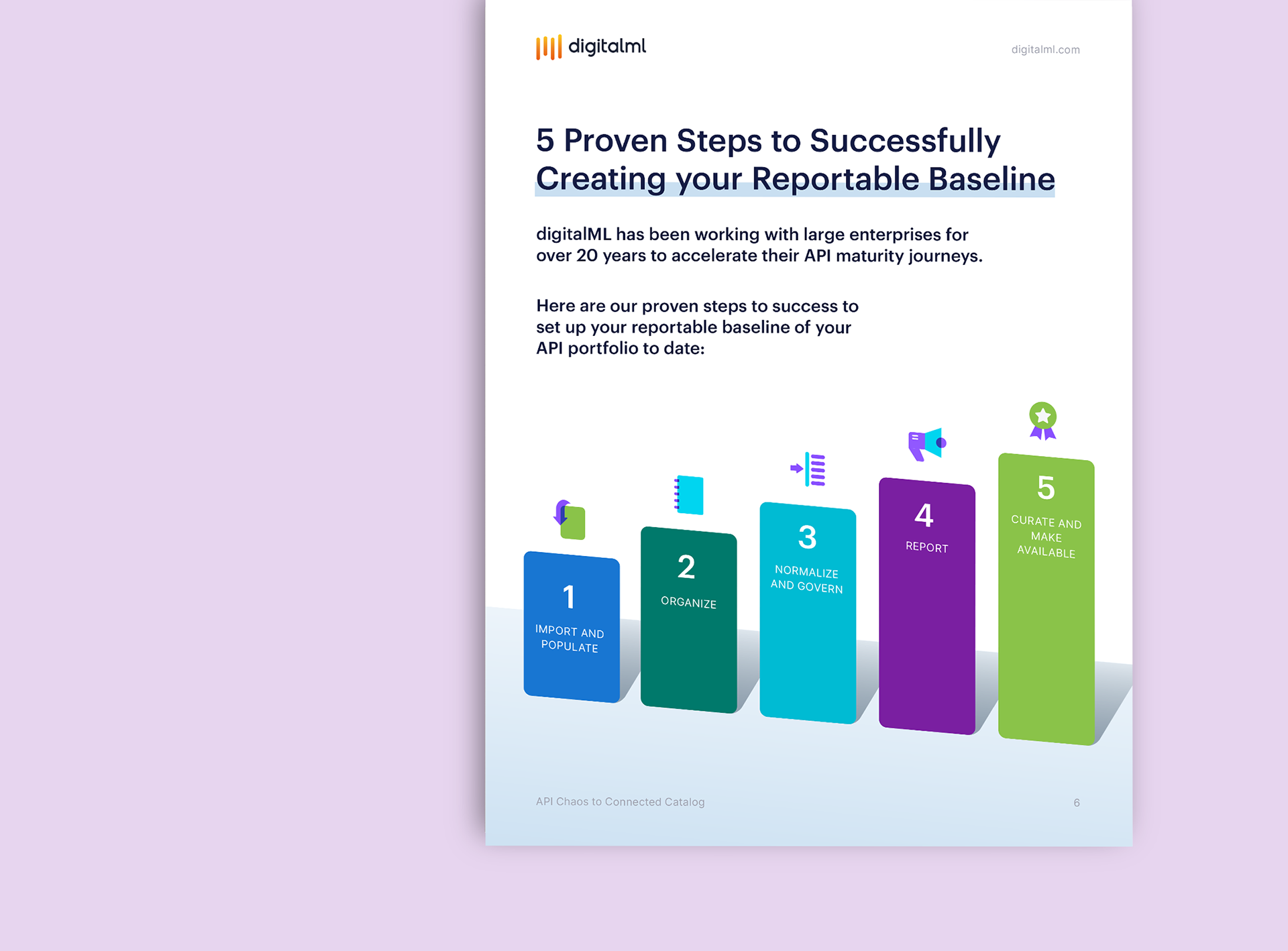Click the heading '5 Proven Steps to Successfully'

[x=768, y=141]
